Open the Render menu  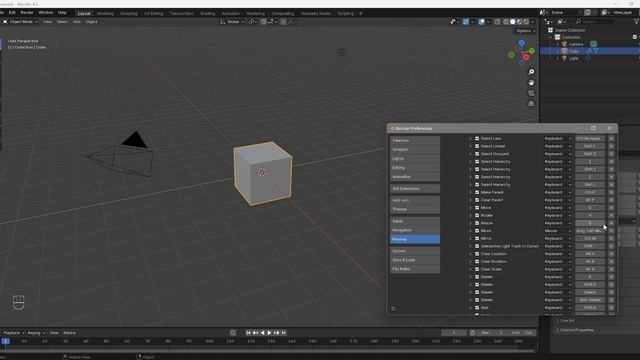coord(27,13)
